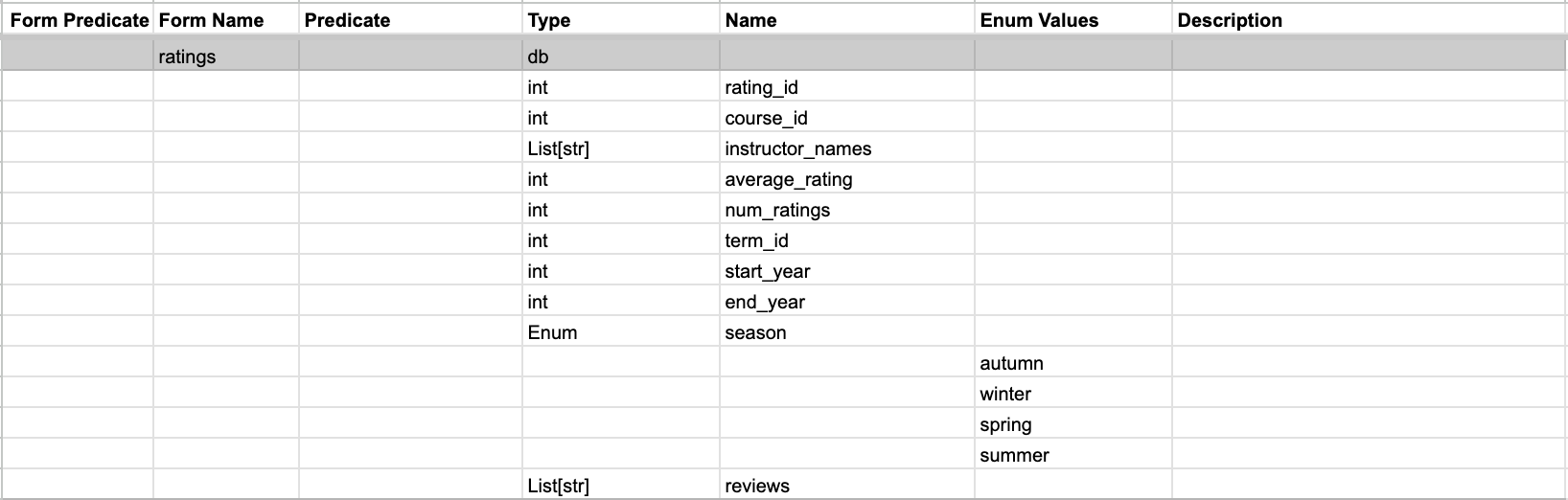This screenshot has height=500, width=1568.
Task: Click the 'instructor_names' cell
Action: click(798, 148)
